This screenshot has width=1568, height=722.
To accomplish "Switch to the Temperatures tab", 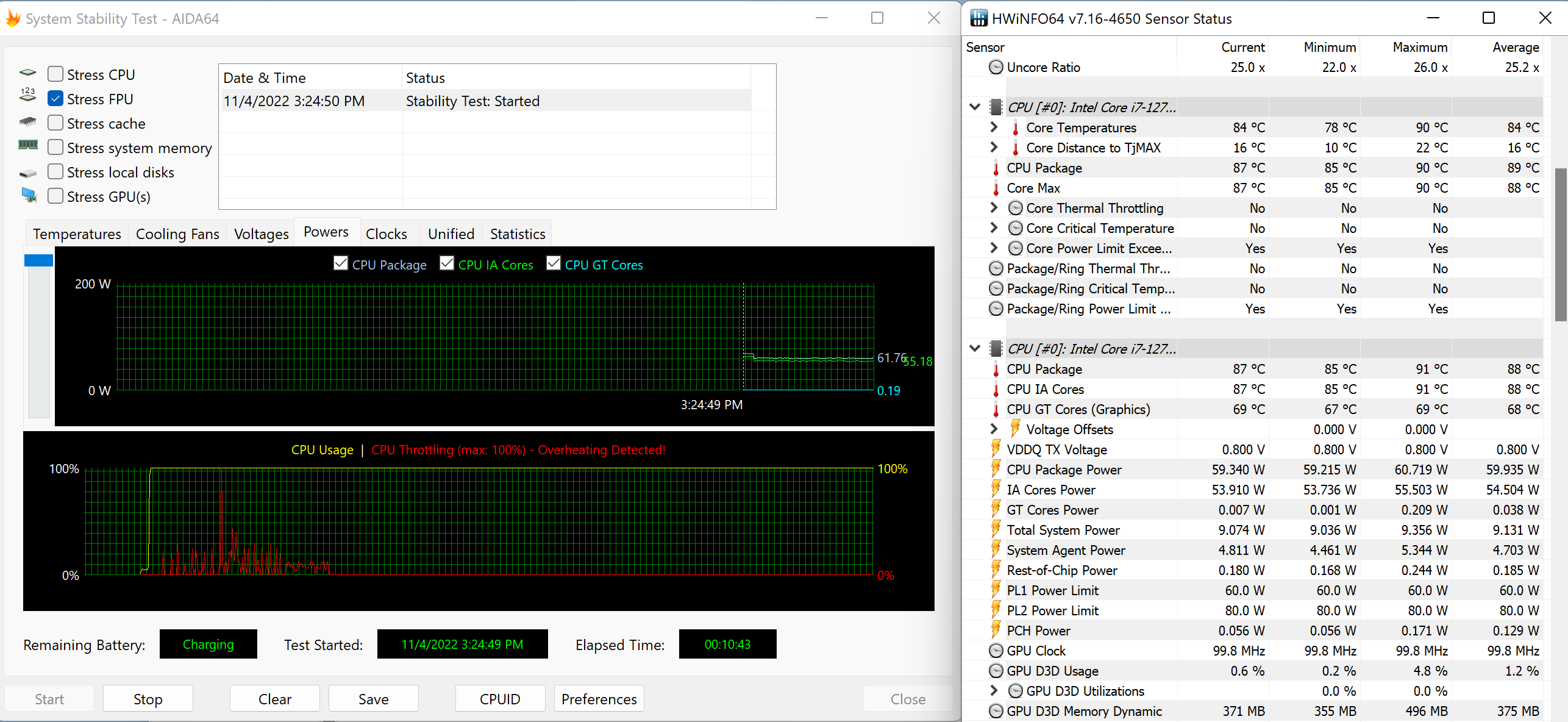I will click(x=77, y=234).
